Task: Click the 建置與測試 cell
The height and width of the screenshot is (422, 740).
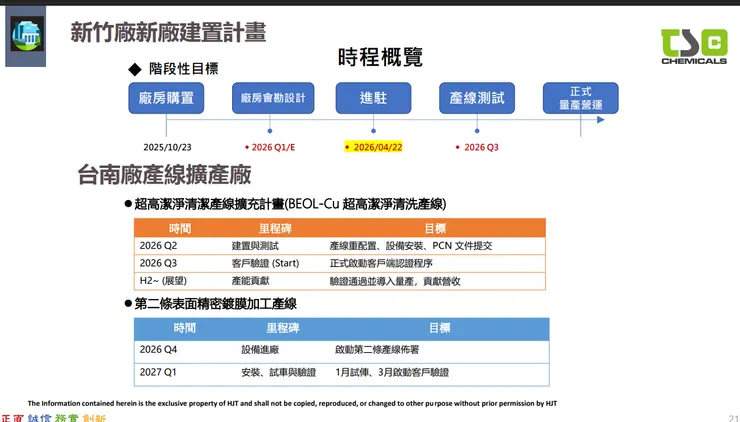Action: [255, 245]
